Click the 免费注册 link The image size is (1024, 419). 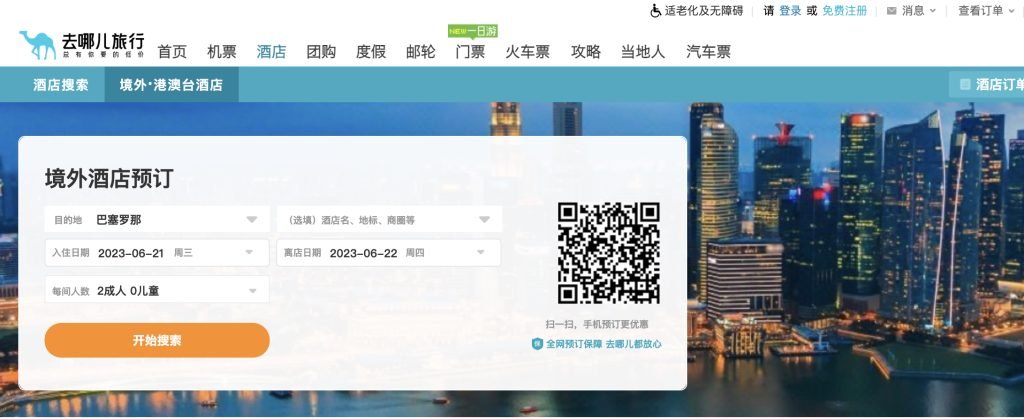click(x=844, y=11)
